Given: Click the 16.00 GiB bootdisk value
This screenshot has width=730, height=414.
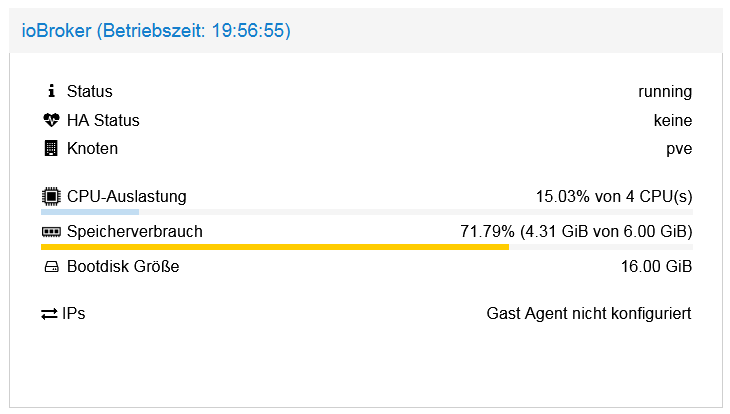Looking at the screenshot, I should [657, 268].
